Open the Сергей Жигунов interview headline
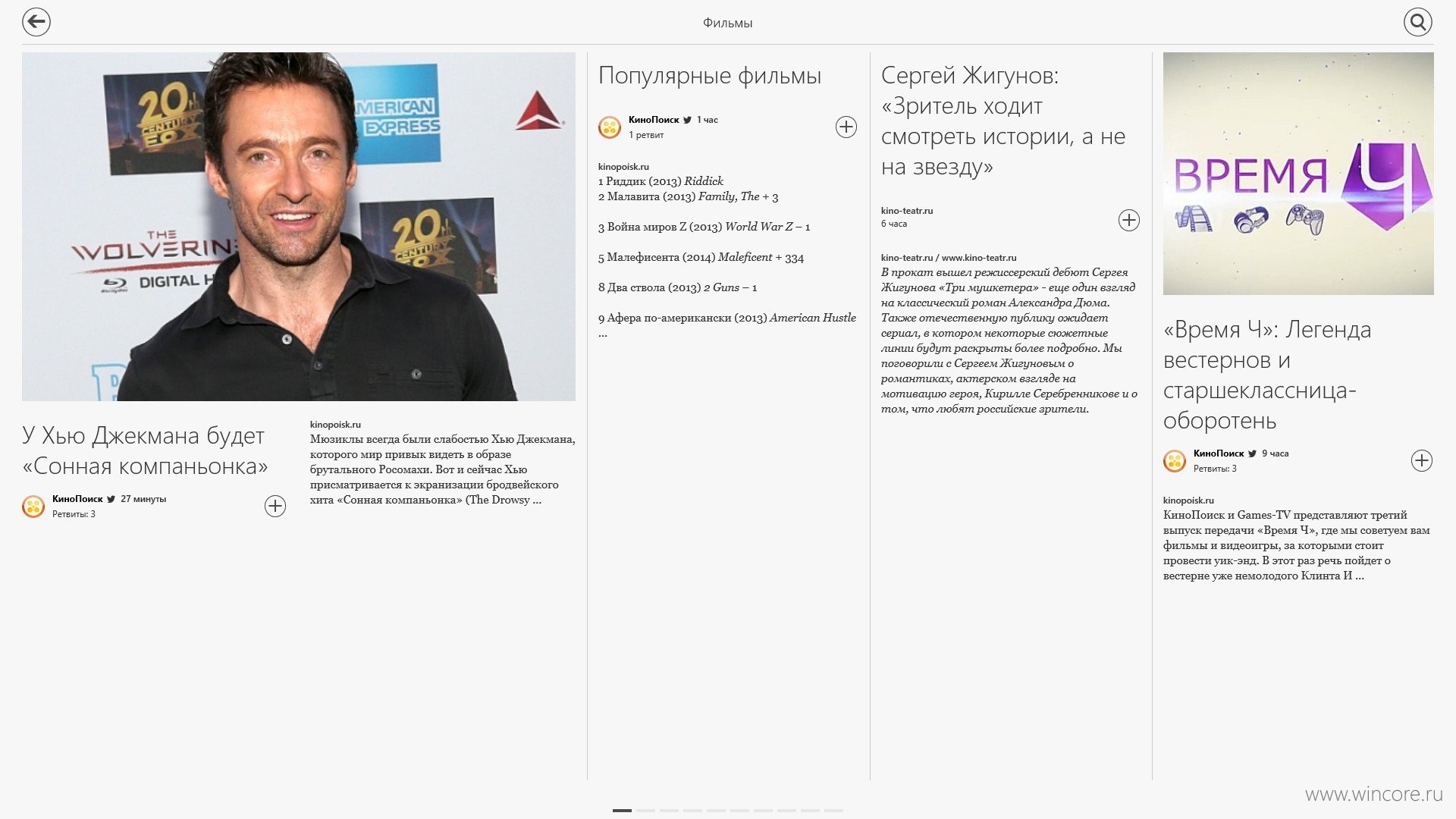 (x=1003, y=121)
